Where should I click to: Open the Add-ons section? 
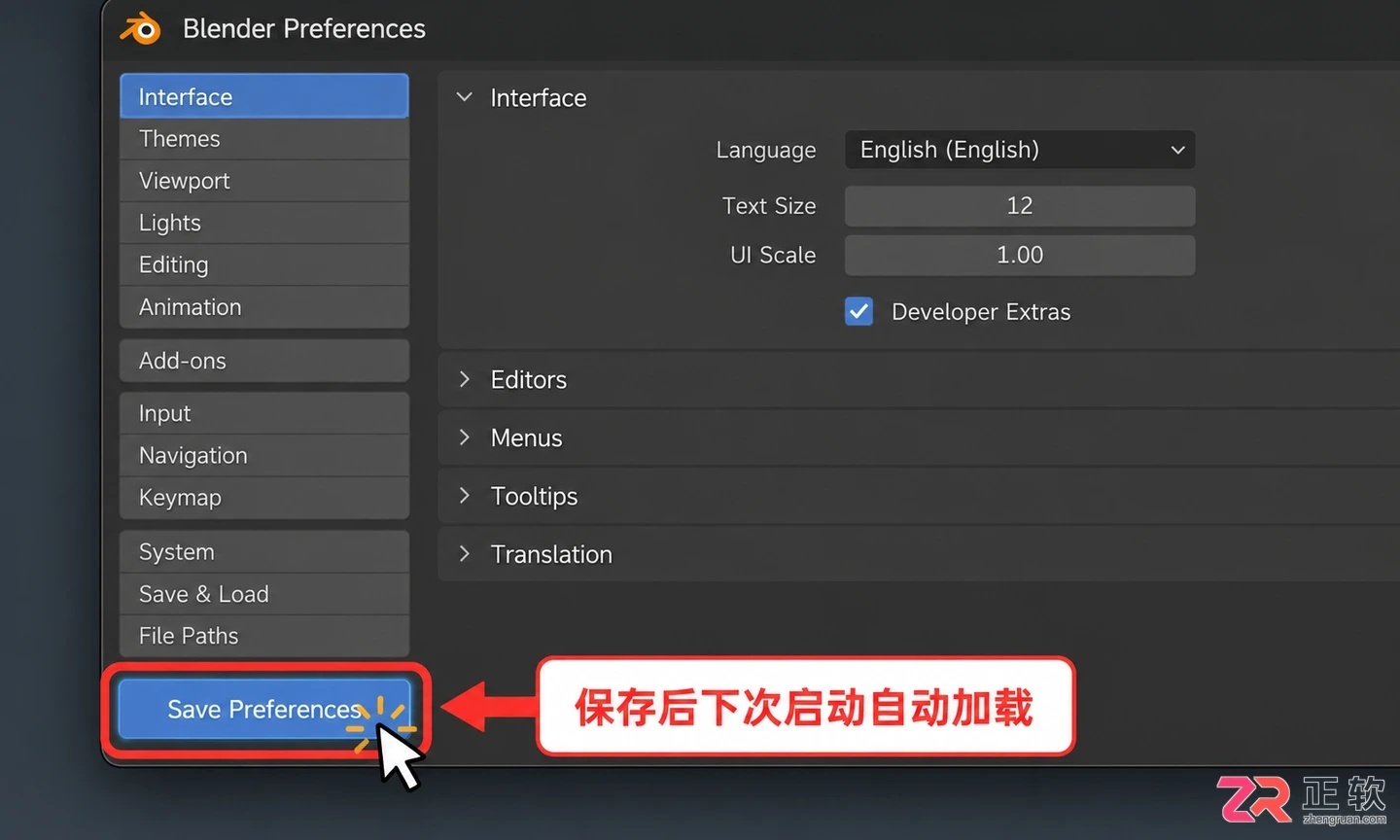(x=264, y=361)
